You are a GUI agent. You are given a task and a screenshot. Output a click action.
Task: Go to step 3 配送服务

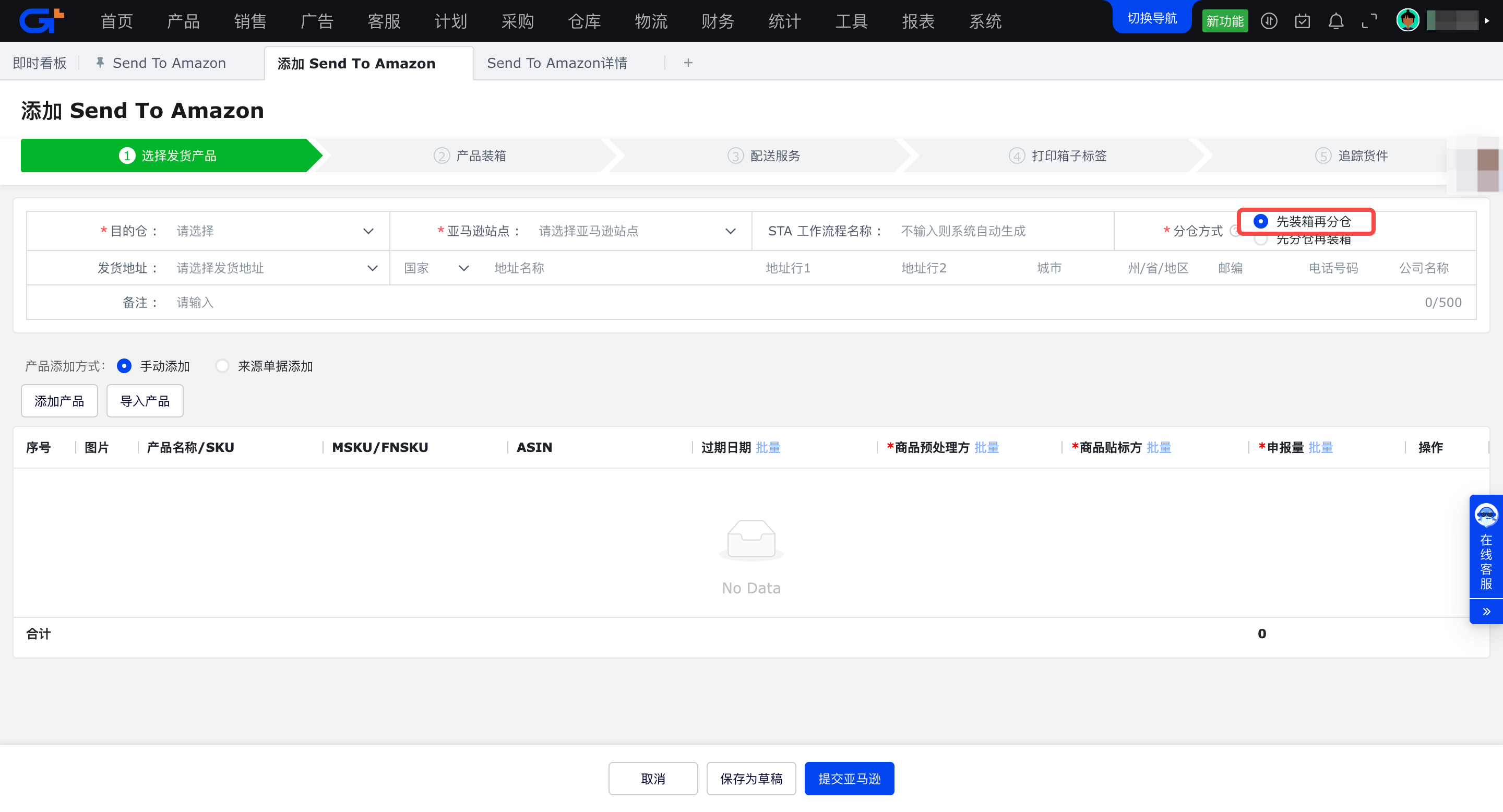764,156
